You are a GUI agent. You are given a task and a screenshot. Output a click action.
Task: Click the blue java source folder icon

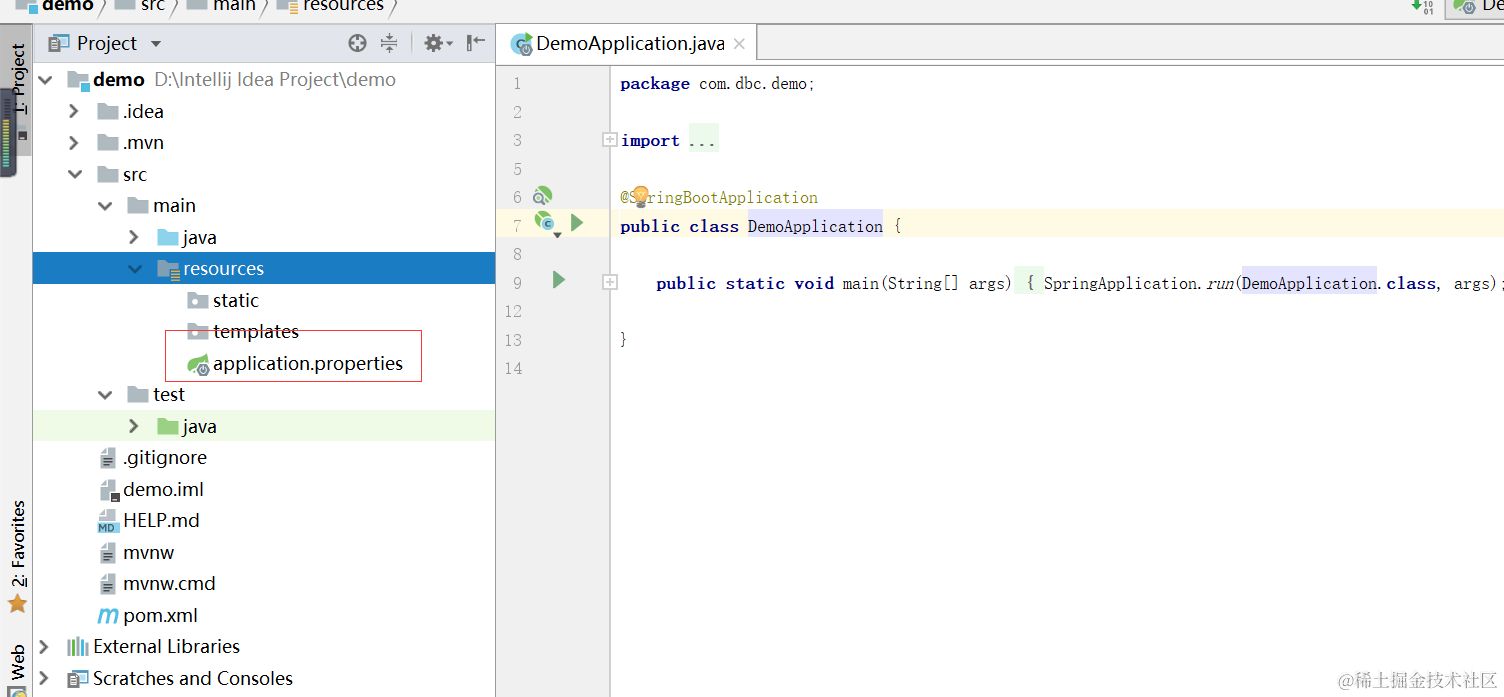coord(168,237)
